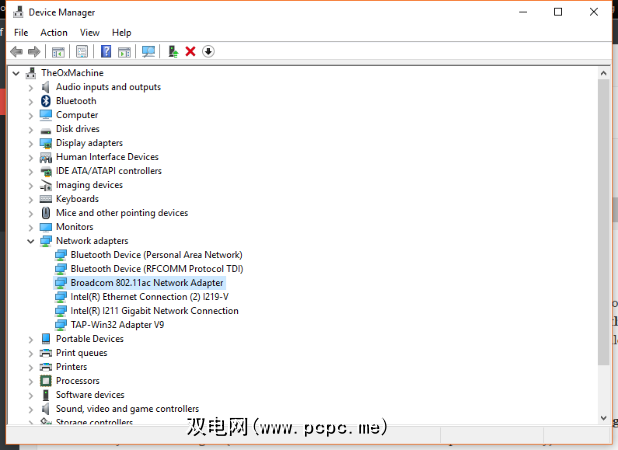618x450 pixels.
Task: Select IDE ATA/ATAPI controllers label
Action: point(109,171)
